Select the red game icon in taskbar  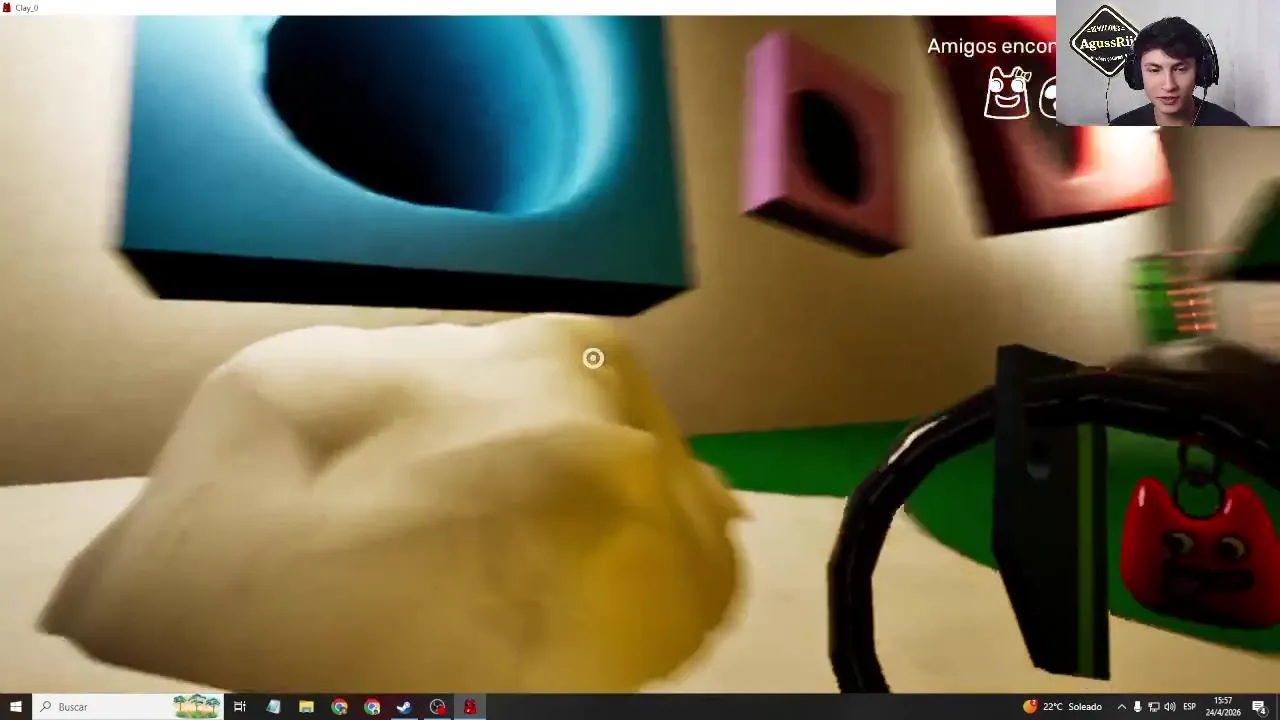470,707
